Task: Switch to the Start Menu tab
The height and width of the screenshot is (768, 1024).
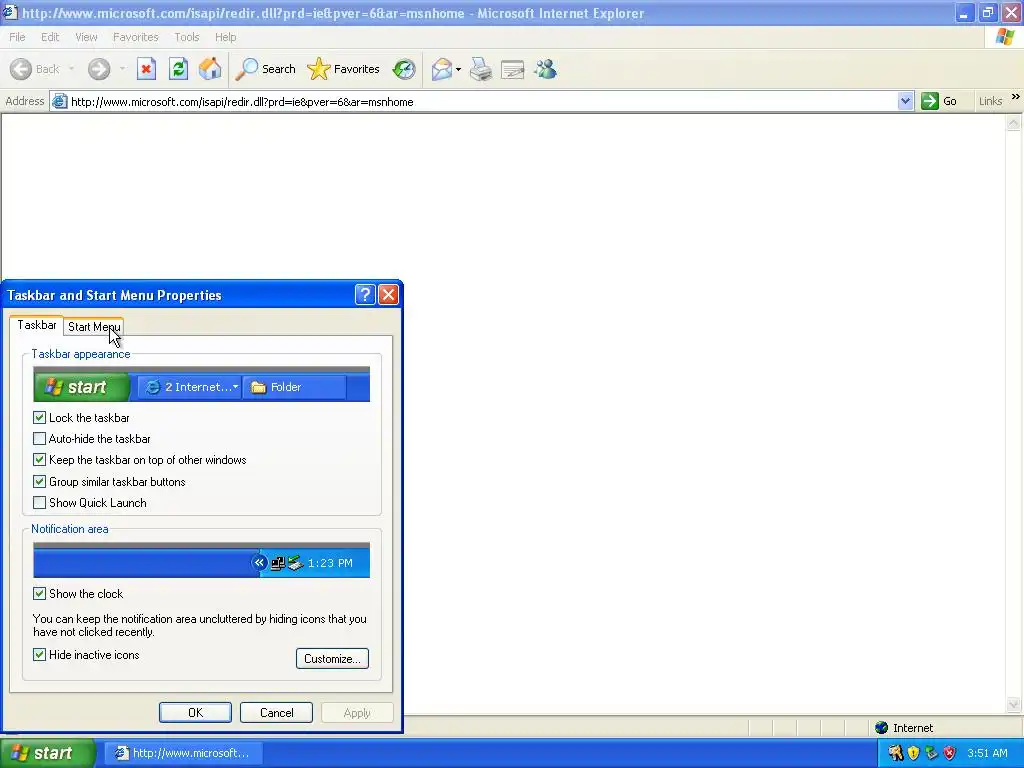Action: (94, 327)
